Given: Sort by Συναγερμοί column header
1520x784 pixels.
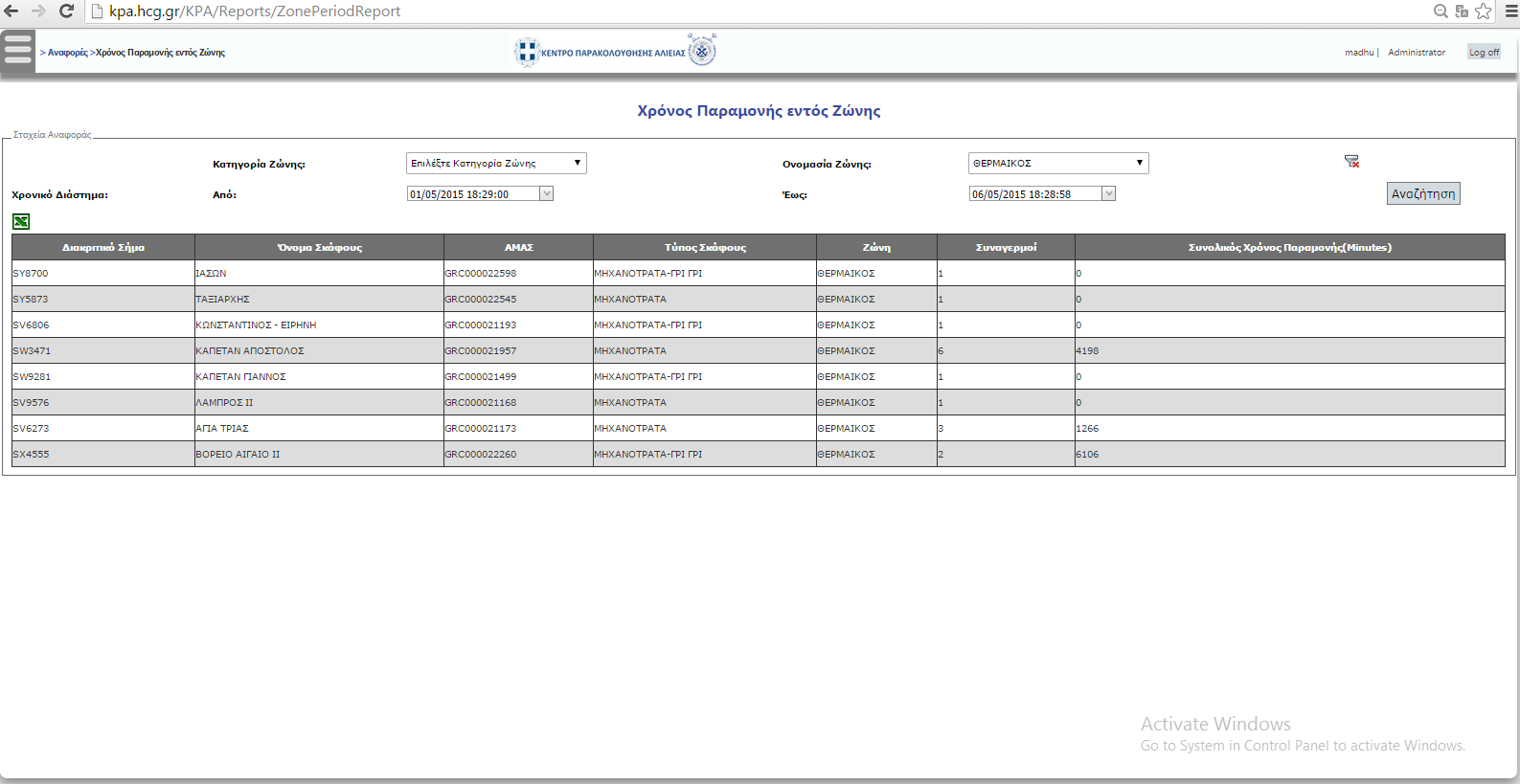Looking at the screenshot, I should tap(1006, 247).
